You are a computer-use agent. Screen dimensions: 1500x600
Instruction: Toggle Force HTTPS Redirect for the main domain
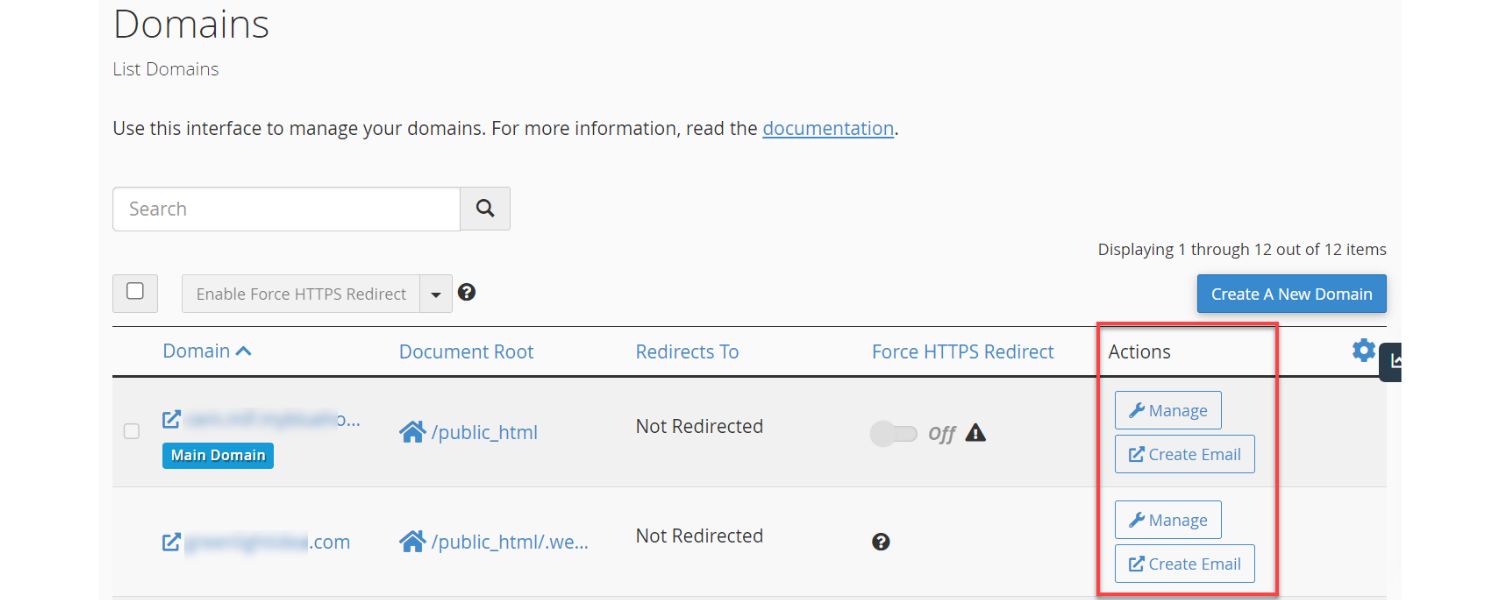point(895,433)
